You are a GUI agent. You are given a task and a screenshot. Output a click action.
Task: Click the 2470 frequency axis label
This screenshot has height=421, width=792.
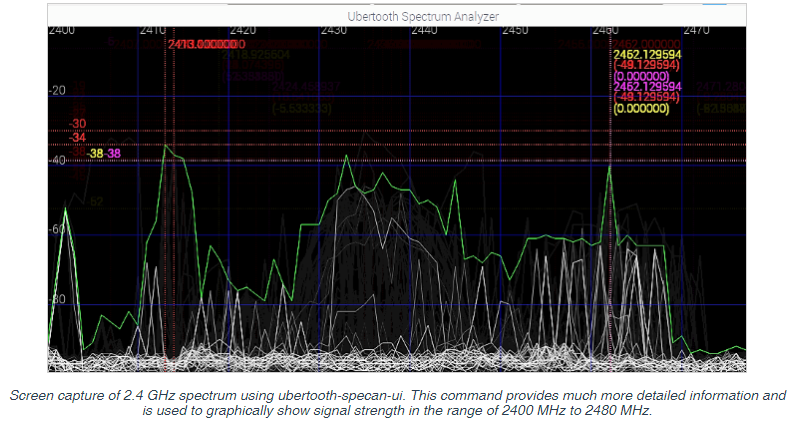(697, 30)
